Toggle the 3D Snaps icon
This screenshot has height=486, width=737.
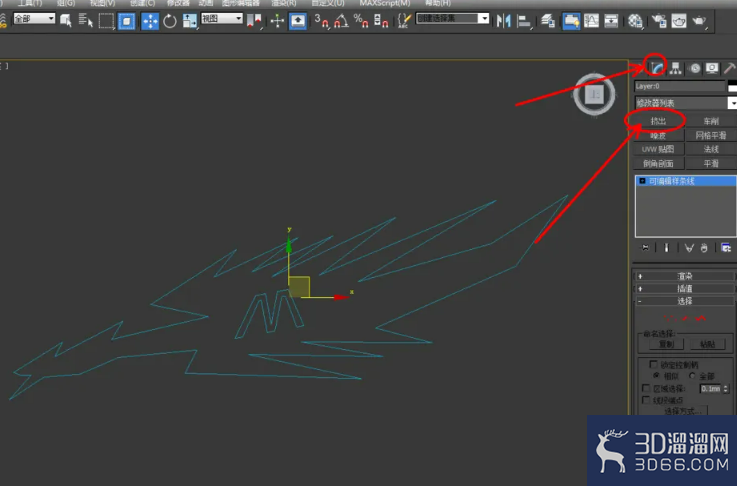click(321, 21)
